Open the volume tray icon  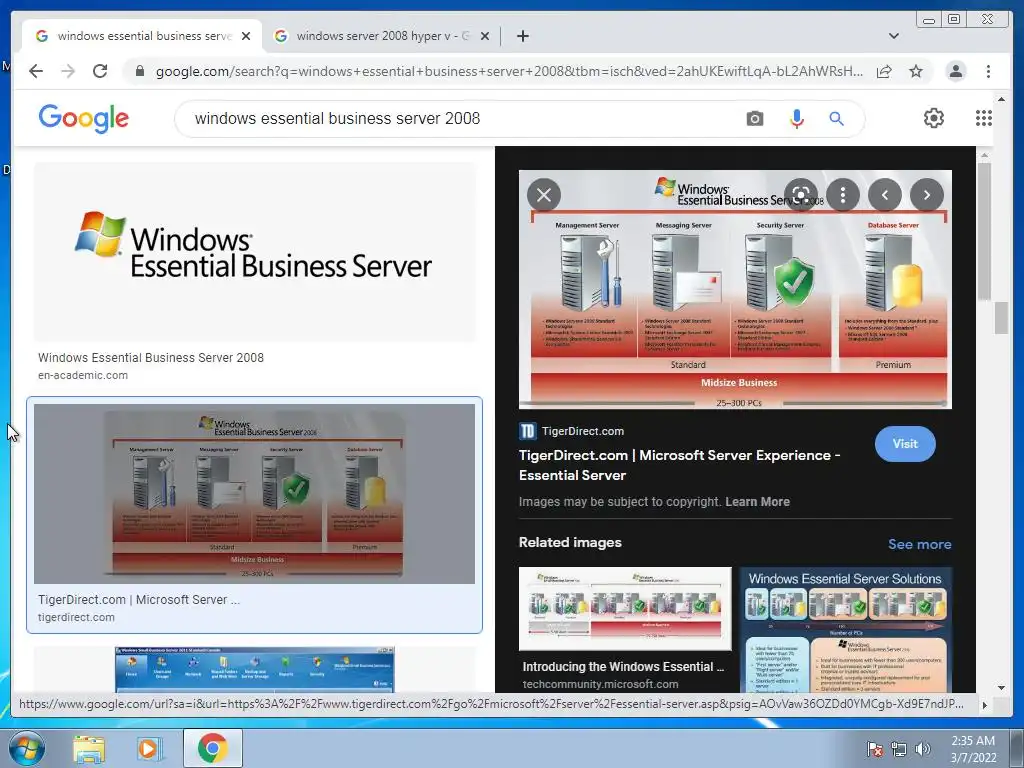click(923, 749)
